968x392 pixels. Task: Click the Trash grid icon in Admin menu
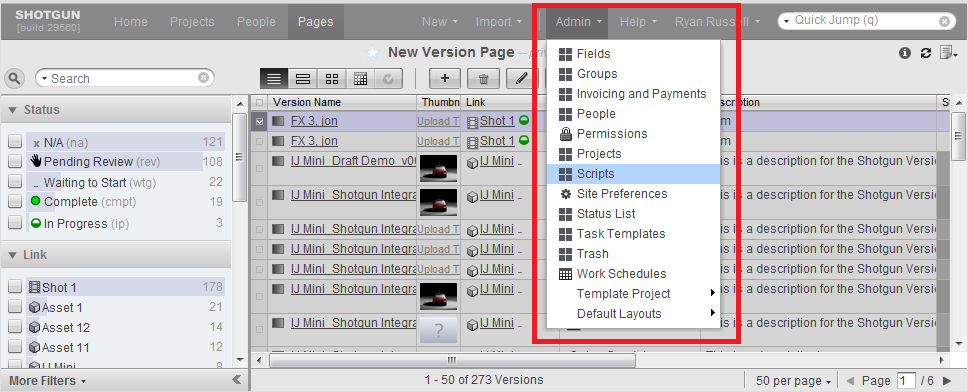point(565,254)
